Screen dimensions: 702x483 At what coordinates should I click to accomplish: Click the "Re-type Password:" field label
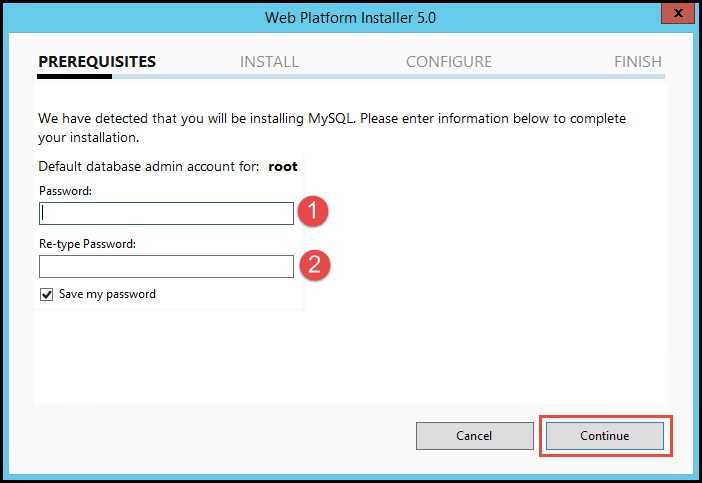click(x=87, y=244)
